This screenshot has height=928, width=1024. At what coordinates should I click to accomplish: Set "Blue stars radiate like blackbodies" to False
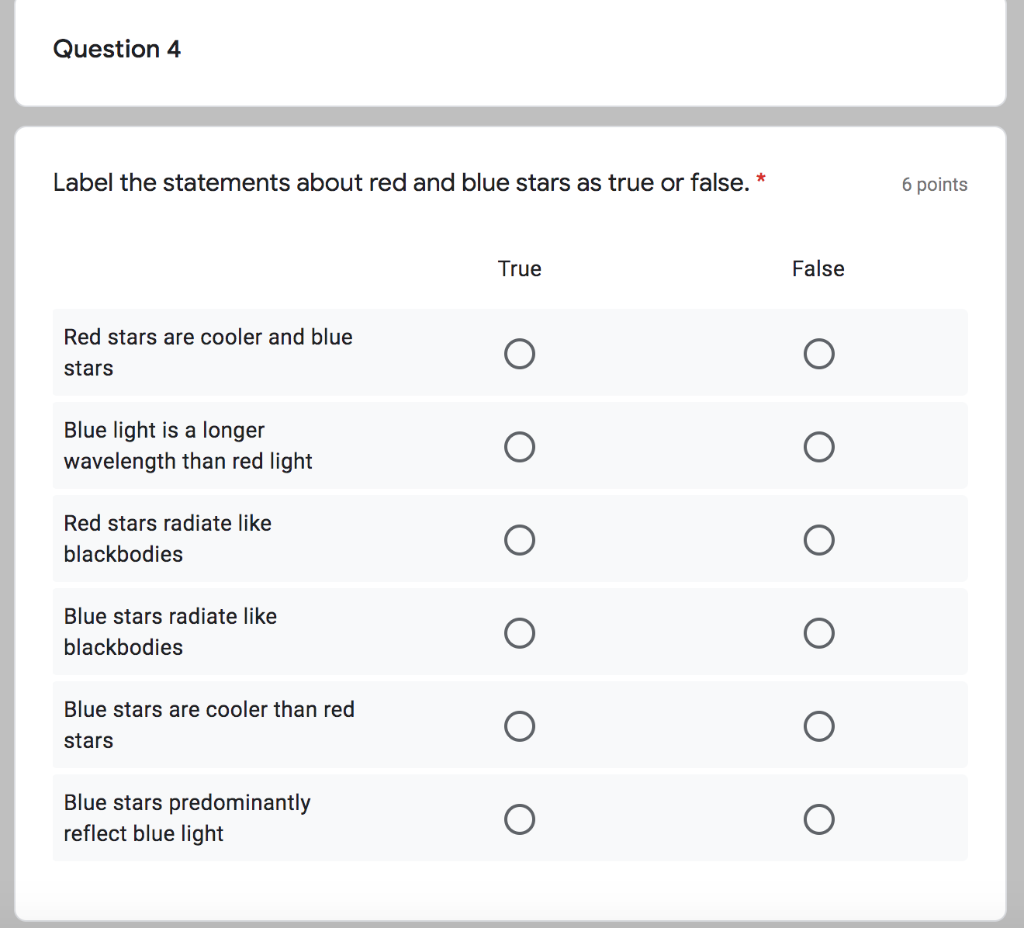818,633
